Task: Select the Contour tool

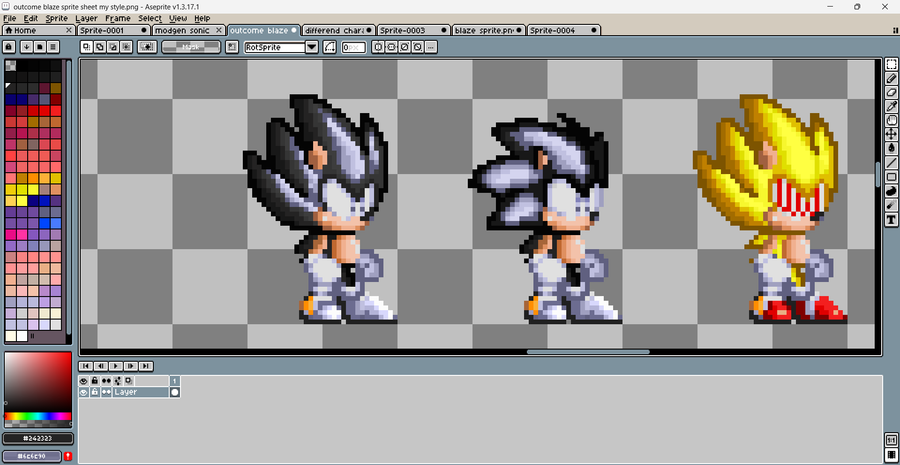Action: tap(891, 191)
